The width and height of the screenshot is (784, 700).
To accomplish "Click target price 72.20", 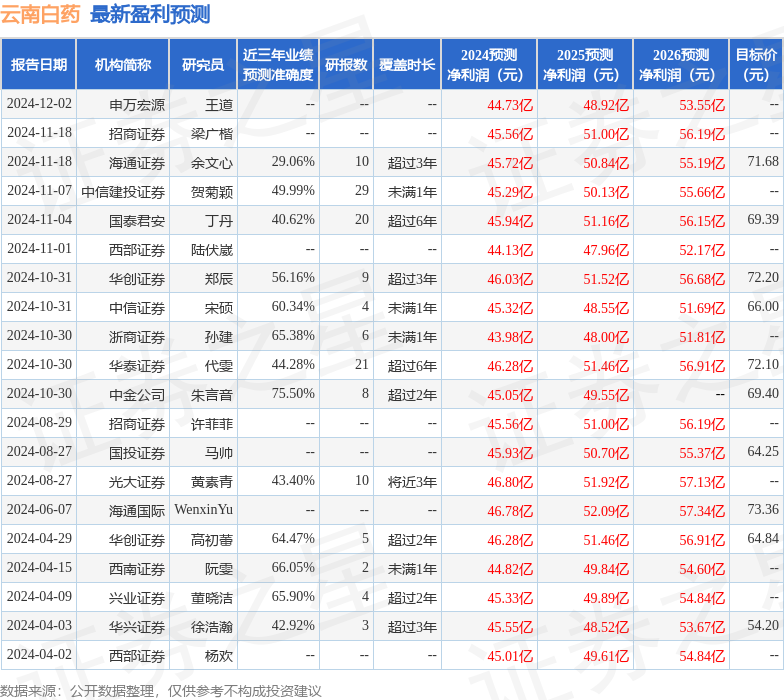I will [x=763, y=278].
